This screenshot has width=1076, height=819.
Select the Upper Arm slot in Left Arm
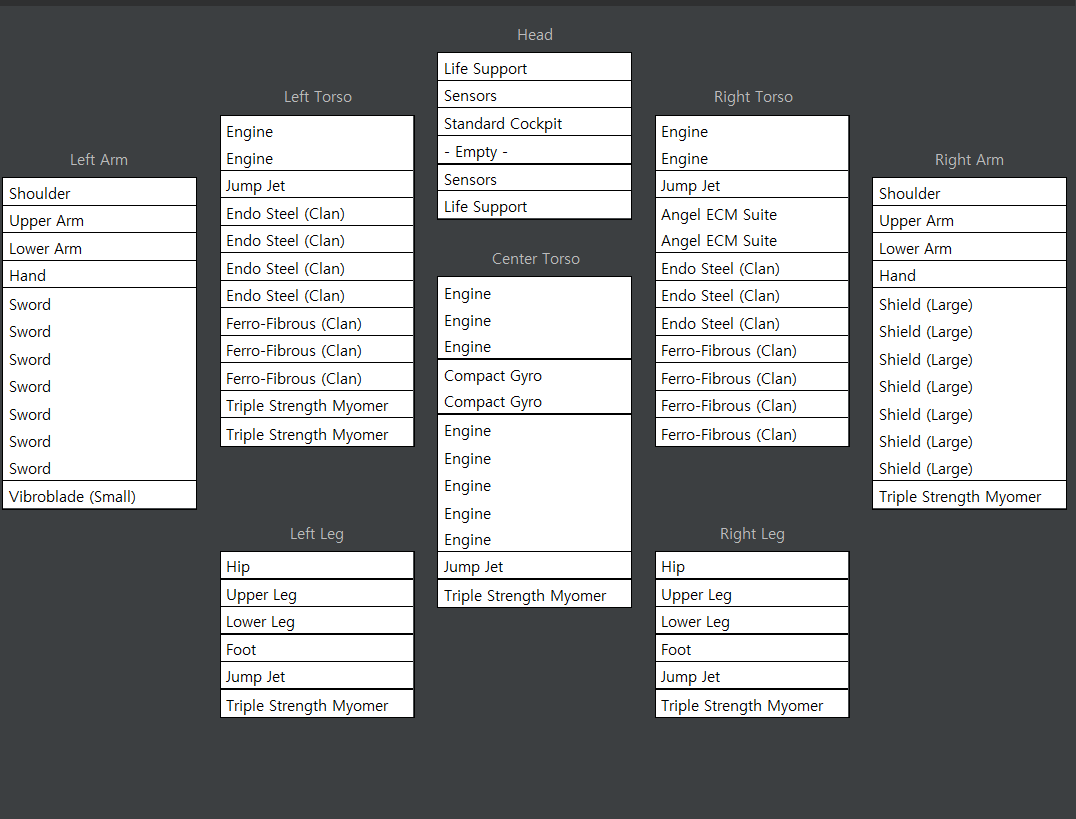99,220
